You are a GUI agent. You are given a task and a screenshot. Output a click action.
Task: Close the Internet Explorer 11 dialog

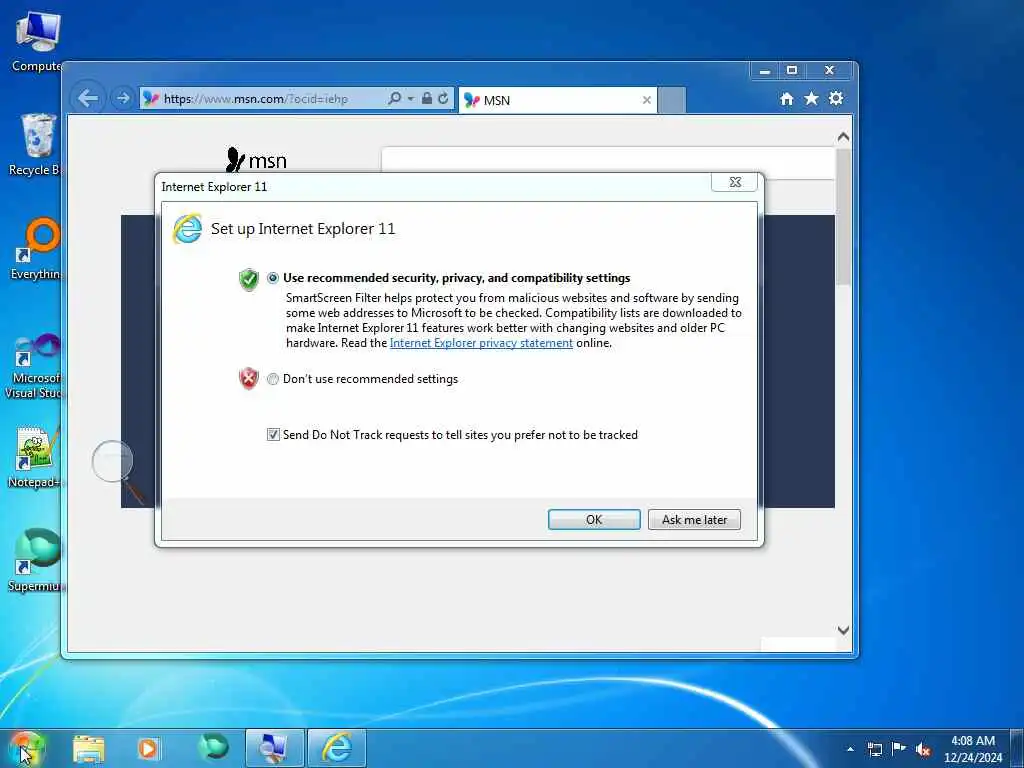[735, 182]
